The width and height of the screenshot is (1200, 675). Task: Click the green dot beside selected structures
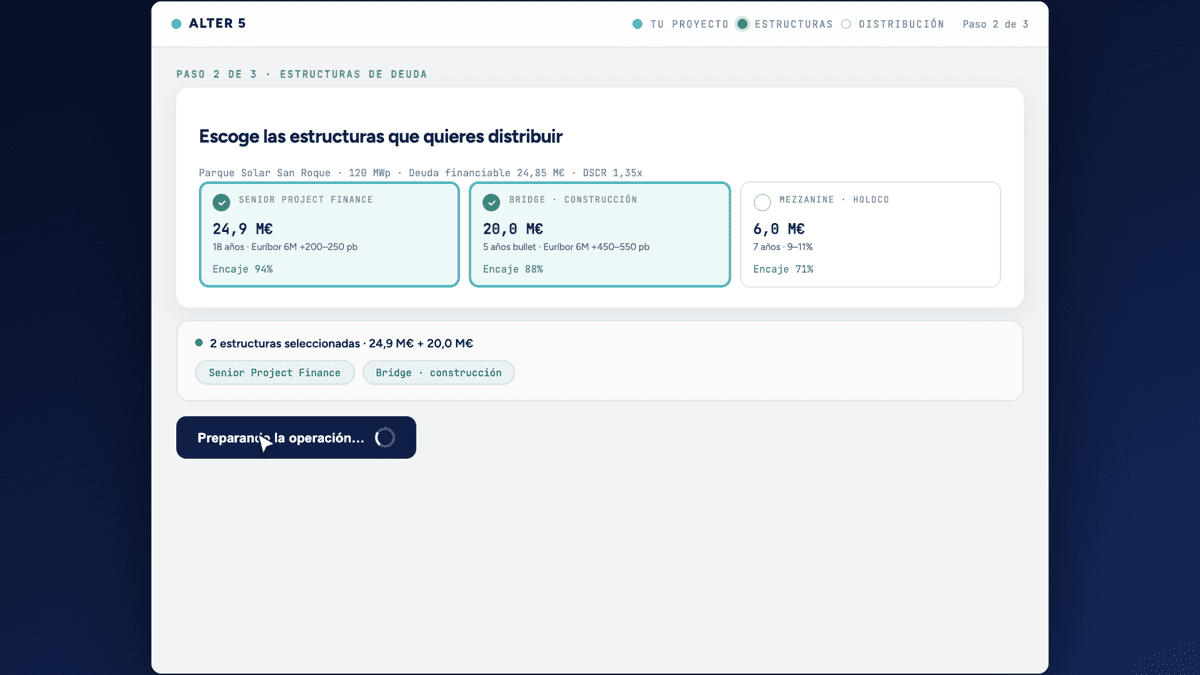pyautogui.click(x=199, y=343)
